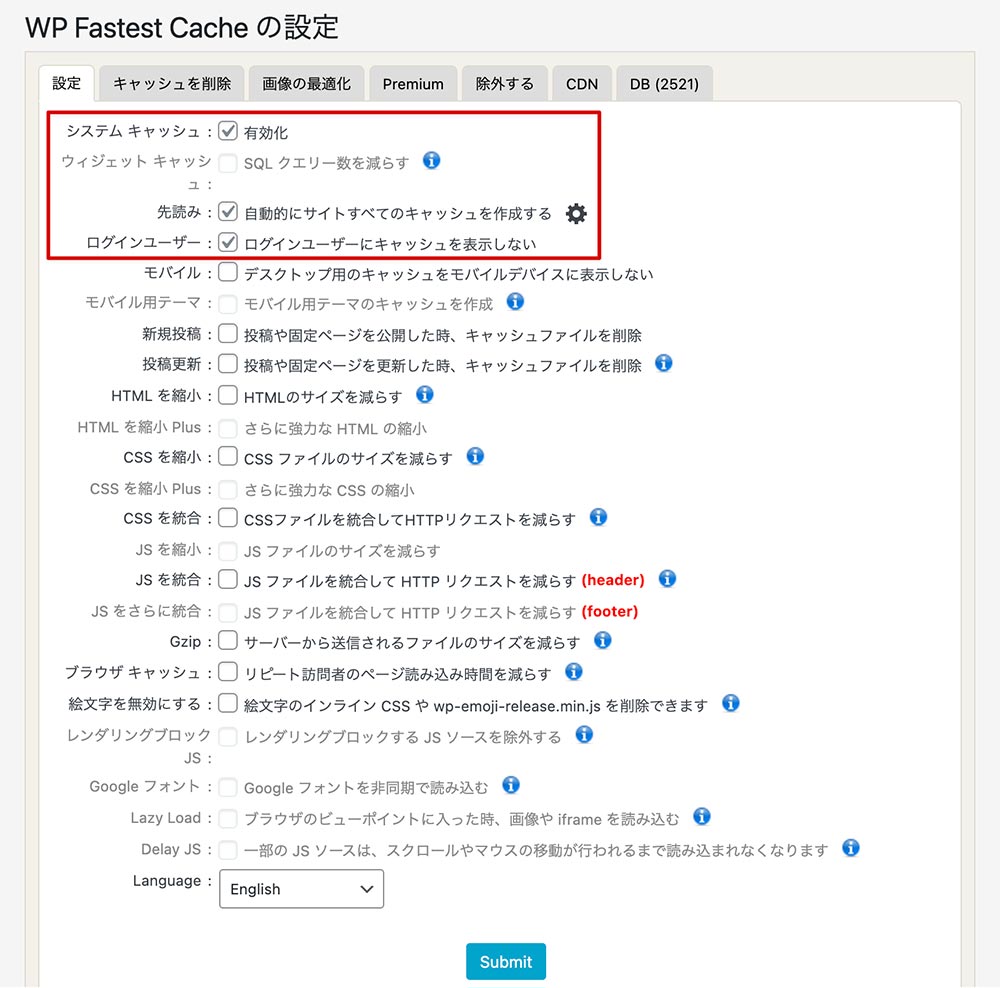Click the gear icon beside 先読み preload option

tap(576, 213)
